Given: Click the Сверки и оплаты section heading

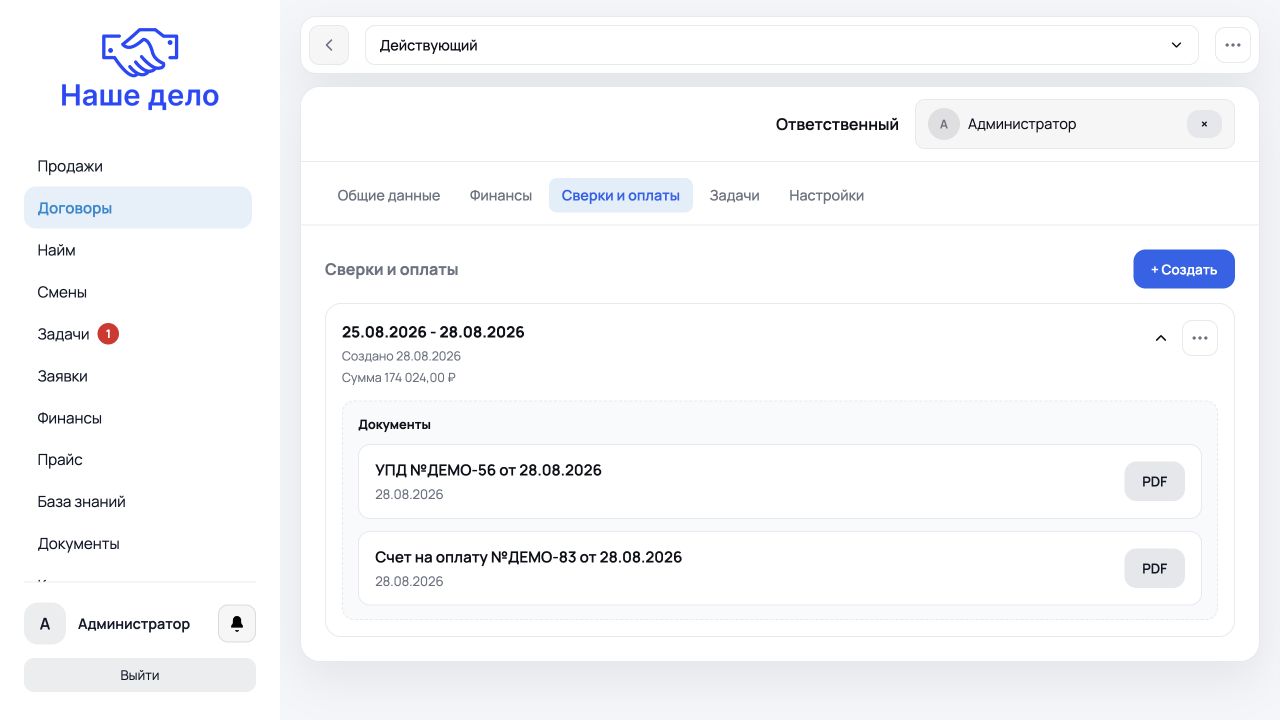Looking at the screenshot, I should click(x=392, y=270).
